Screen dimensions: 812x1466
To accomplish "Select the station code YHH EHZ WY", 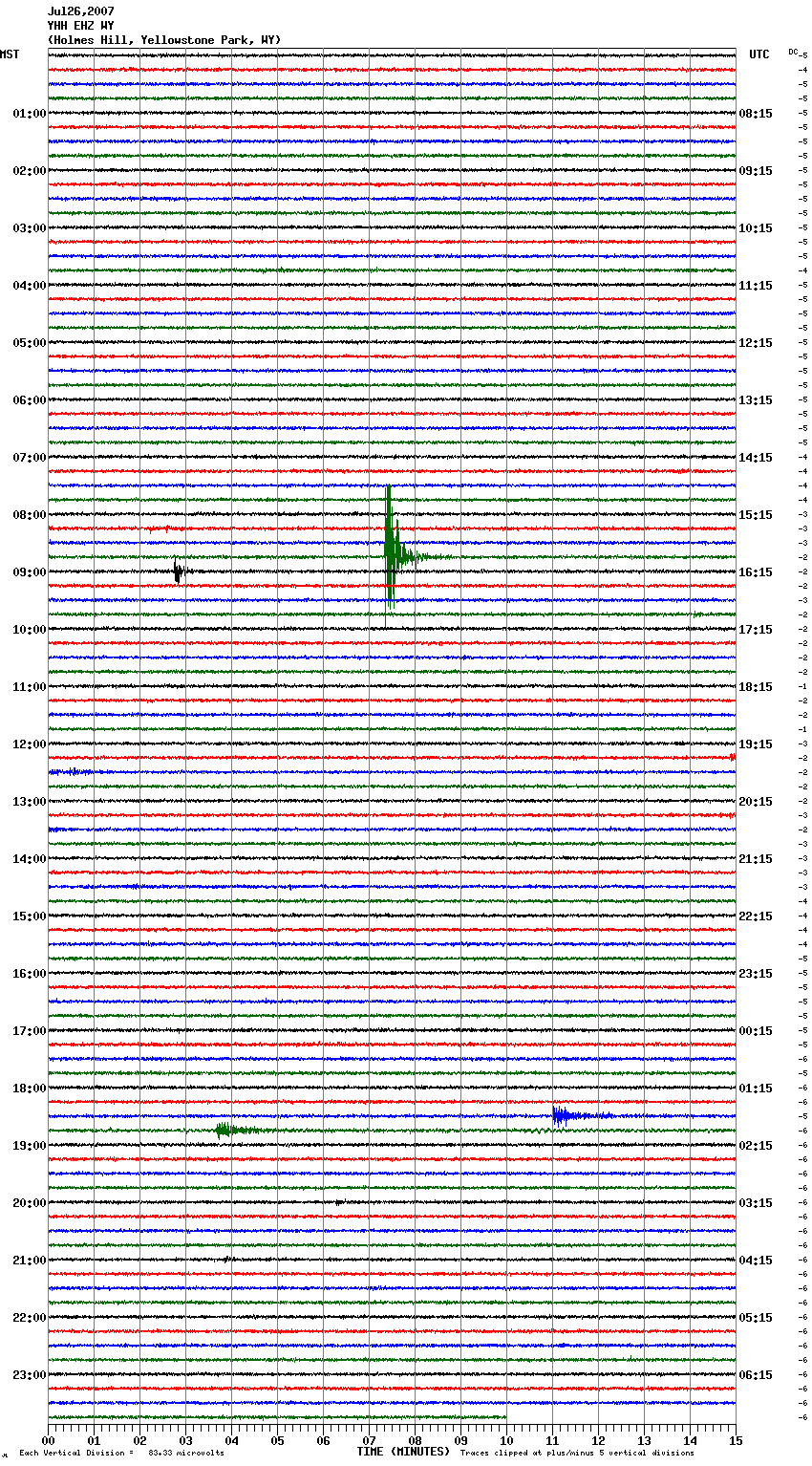I will 80,26.
